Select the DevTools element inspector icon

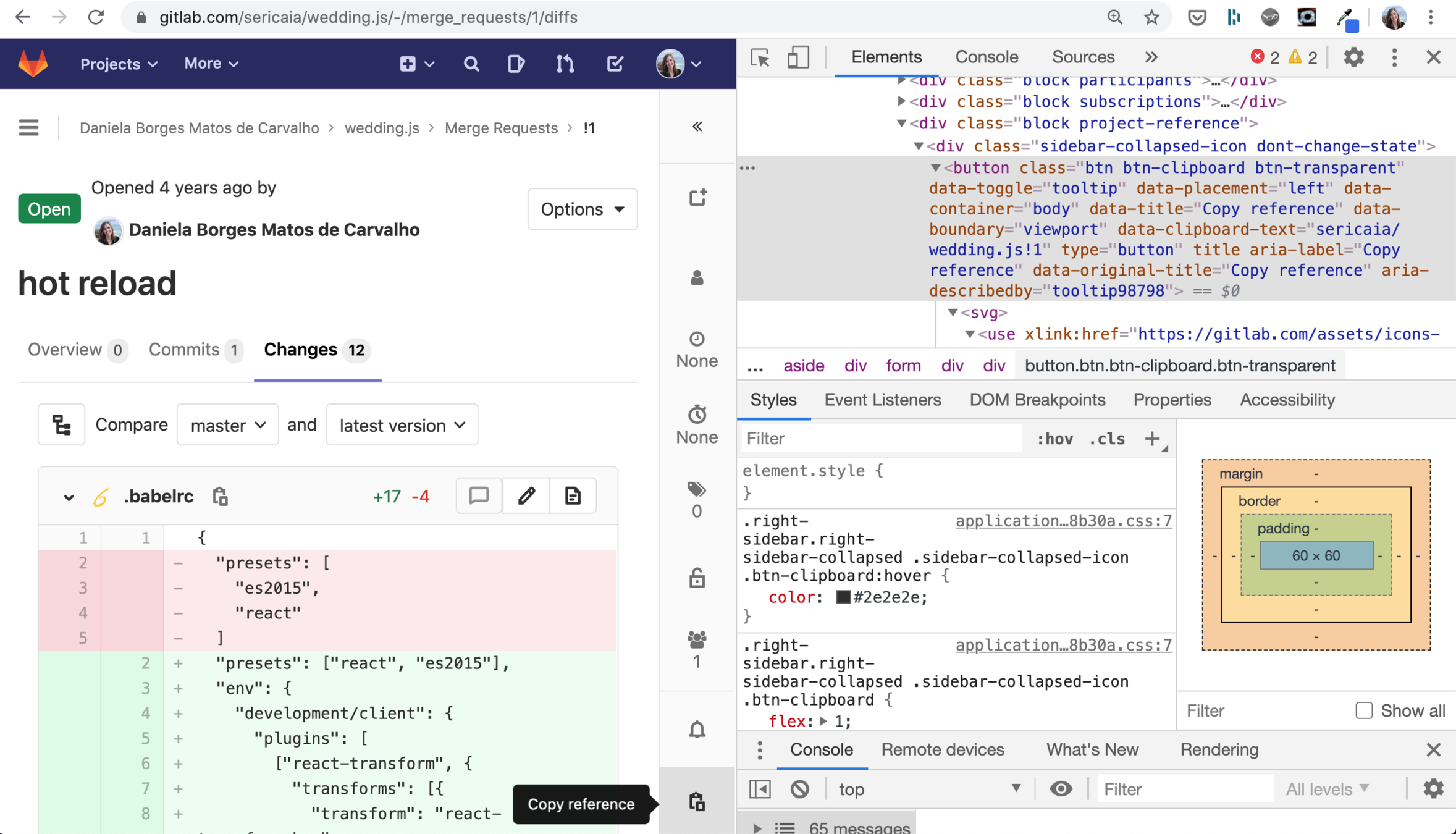point(760,57)
